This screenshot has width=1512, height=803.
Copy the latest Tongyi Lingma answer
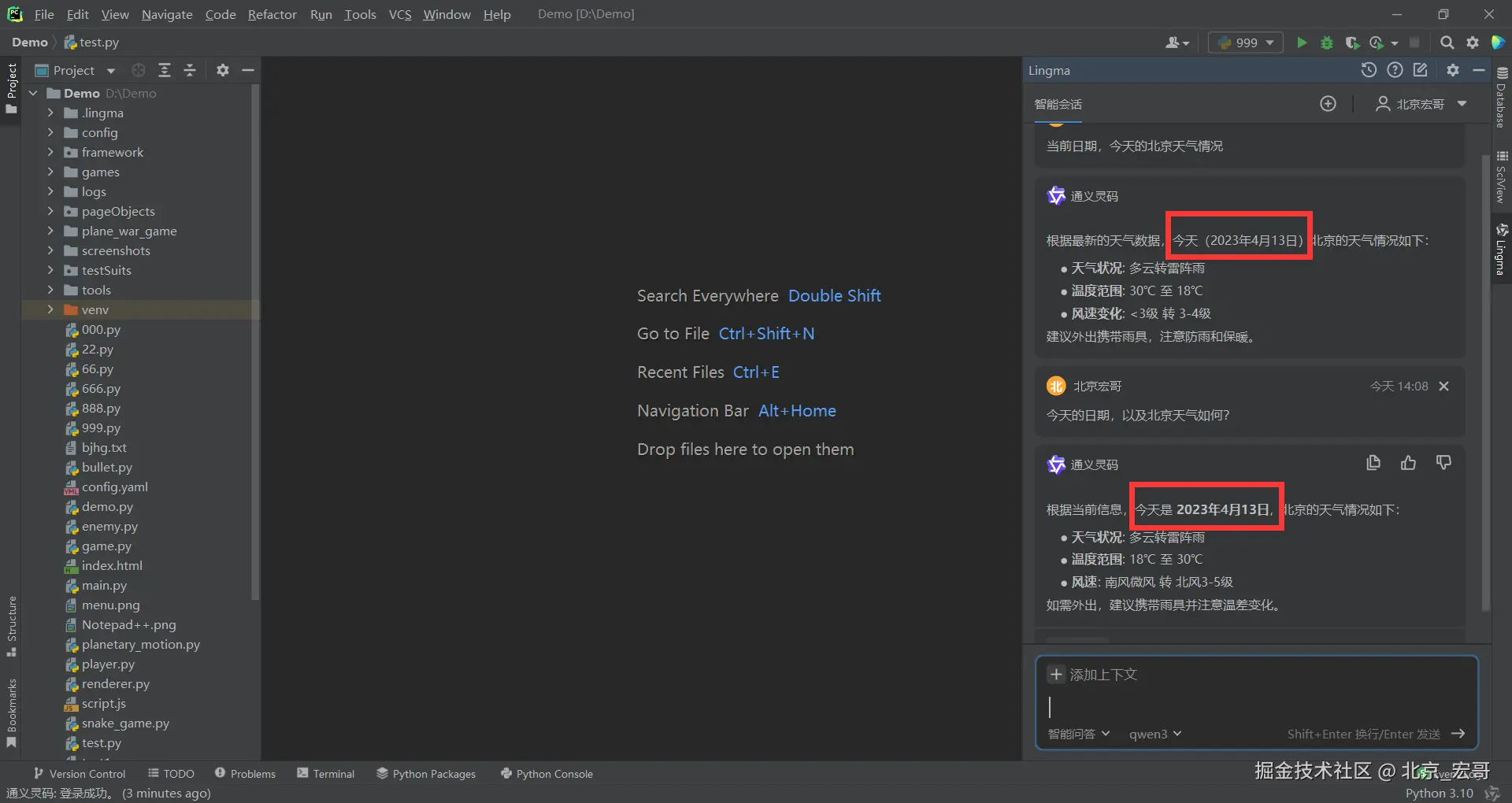[1373, 463]
